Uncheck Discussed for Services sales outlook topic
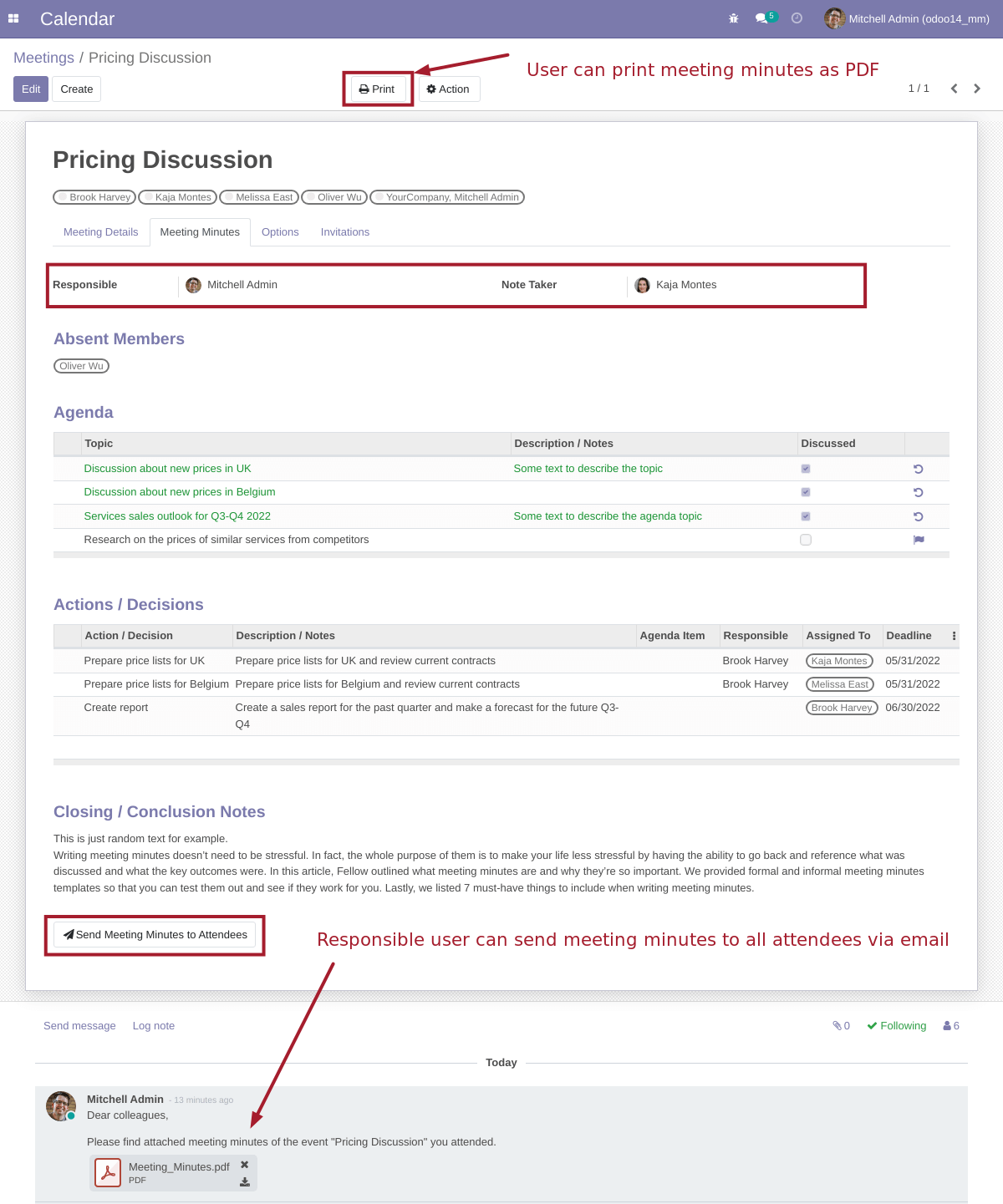Image resolution: width=1003 pixels, height=1204 pixels. [806, 516]
